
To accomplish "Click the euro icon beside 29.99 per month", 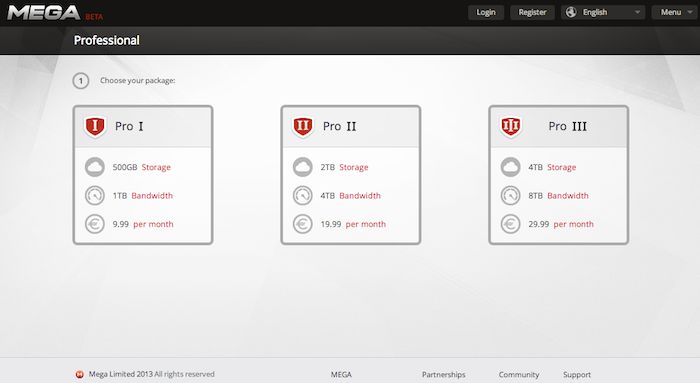I will click(x=511, y=224).
